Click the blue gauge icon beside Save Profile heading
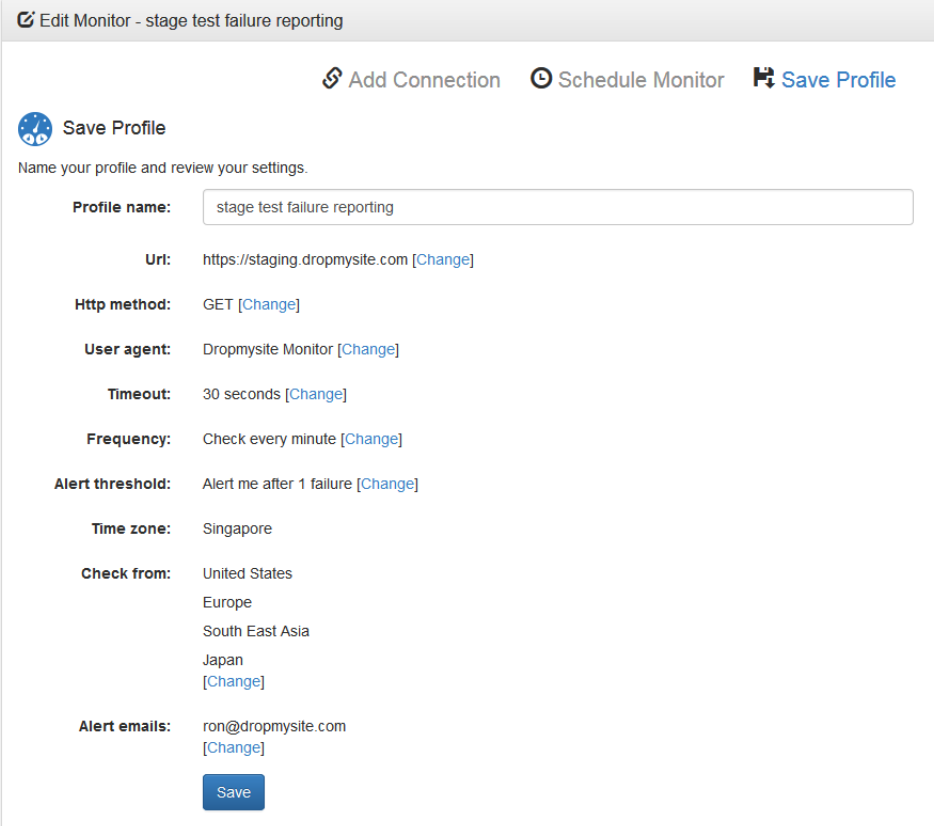Viewport: 934px width, 826px height. tap(35, 129)
